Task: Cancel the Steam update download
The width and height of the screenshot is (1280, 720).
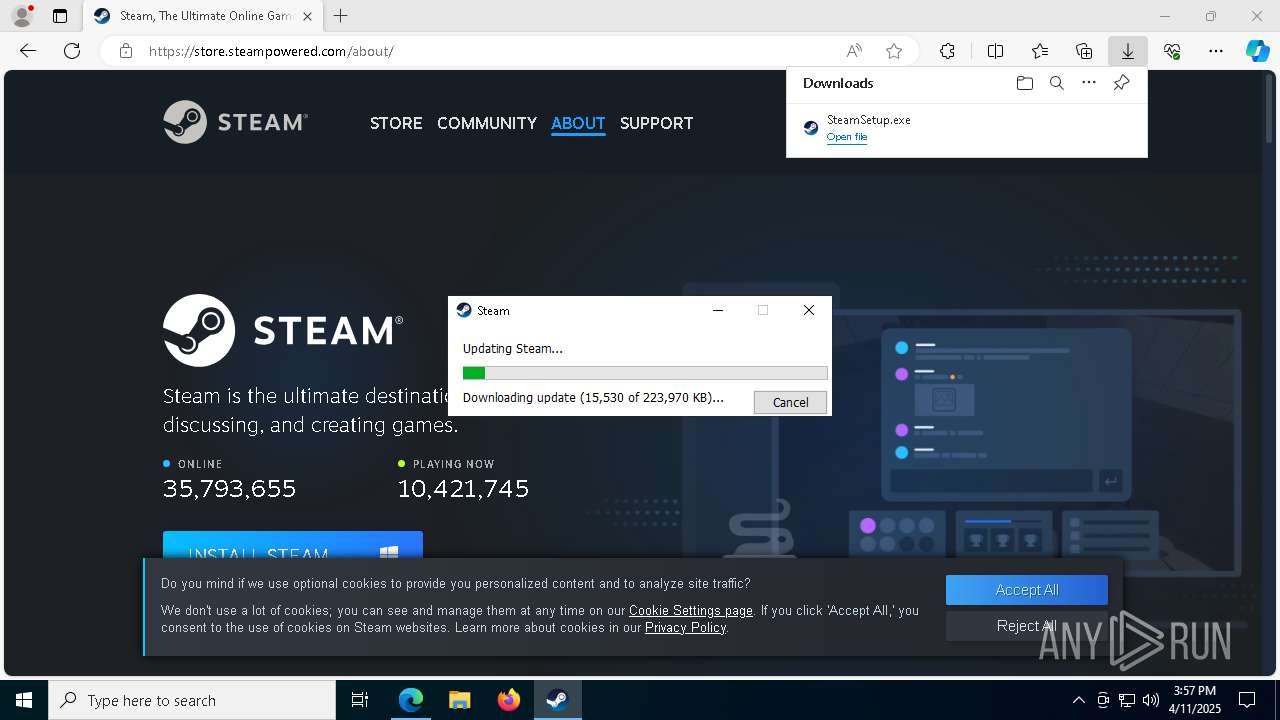Action: click(790, 402)
